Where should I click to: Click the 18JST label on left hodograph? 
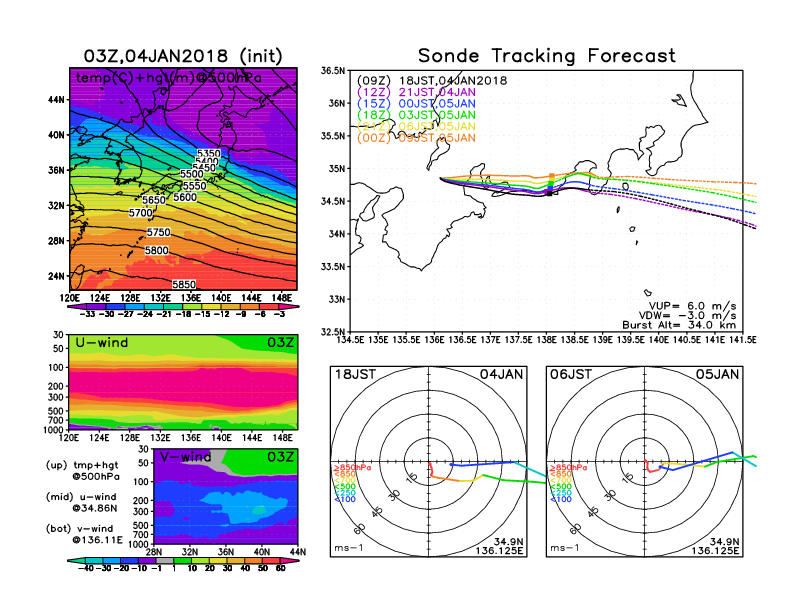pyautogui.click(x=354, y=373)
